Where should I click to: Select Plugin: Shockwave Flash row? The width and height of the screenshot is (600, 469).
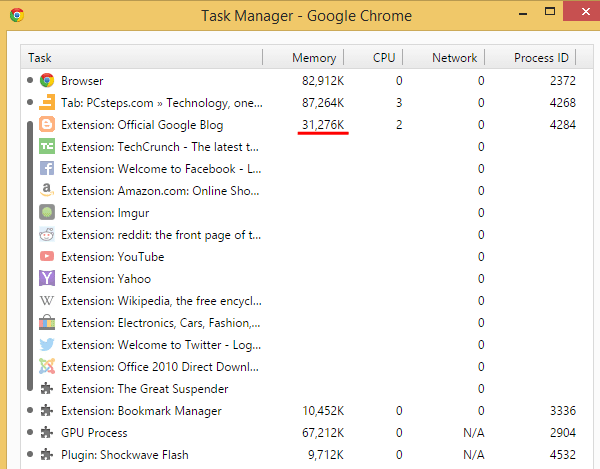coord(306,454)
